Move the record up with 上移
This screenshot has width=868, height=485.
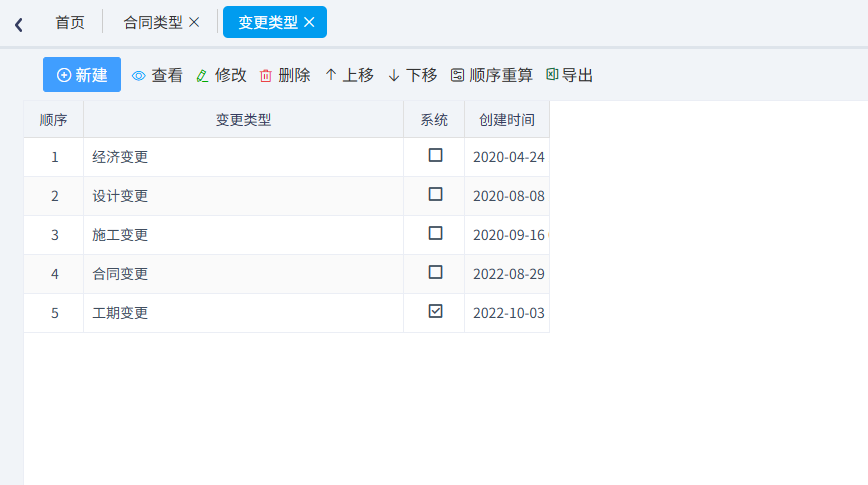(x=349, y=75)
